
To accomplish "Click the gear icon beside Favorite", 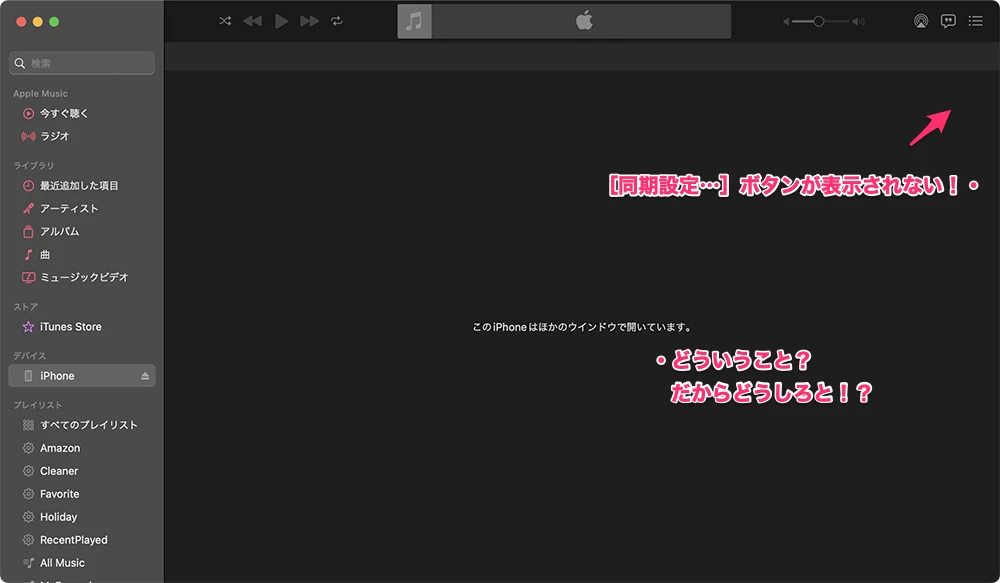I will point(28,494).
